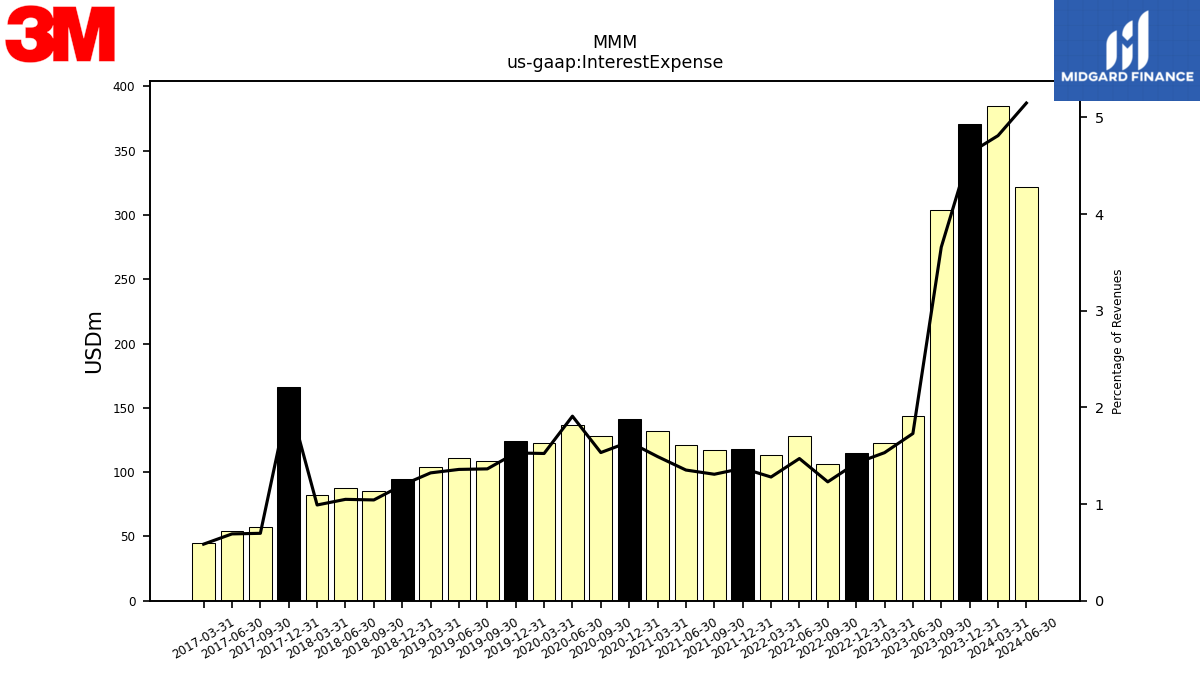Click the black bar for 2019-12-31

coord(516,521)
